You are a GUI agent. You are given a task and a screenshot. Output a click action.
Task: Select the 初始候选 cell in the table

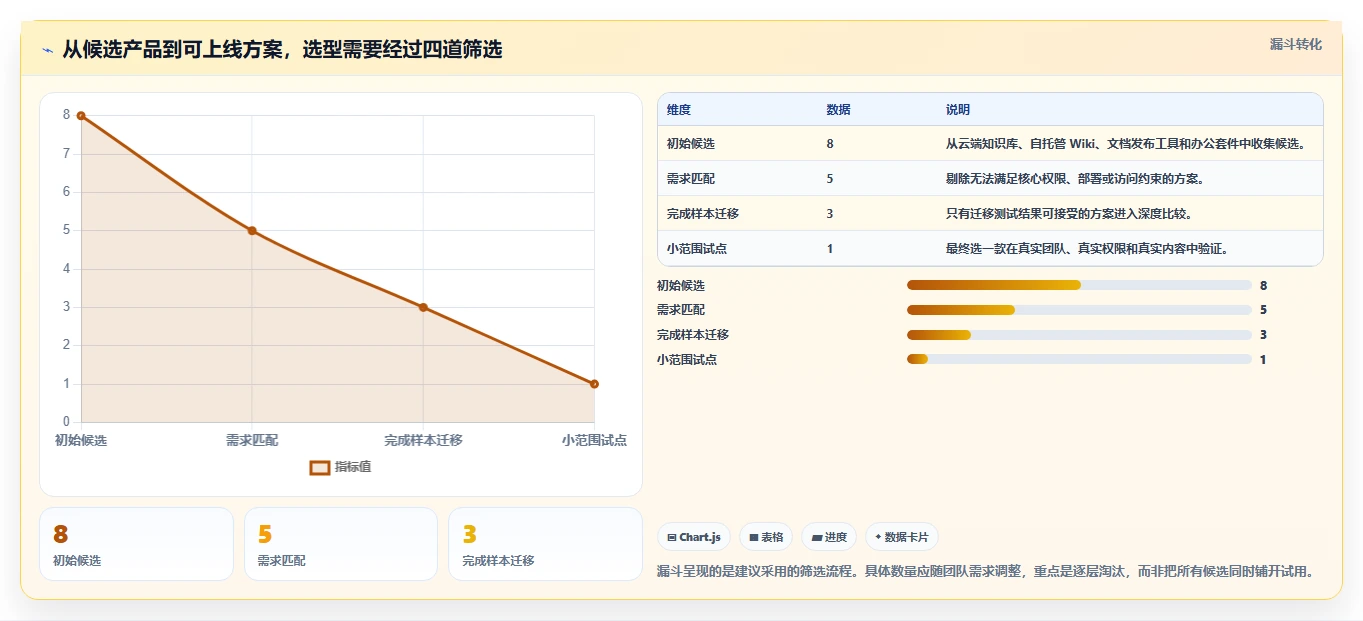tap(691, 144)
